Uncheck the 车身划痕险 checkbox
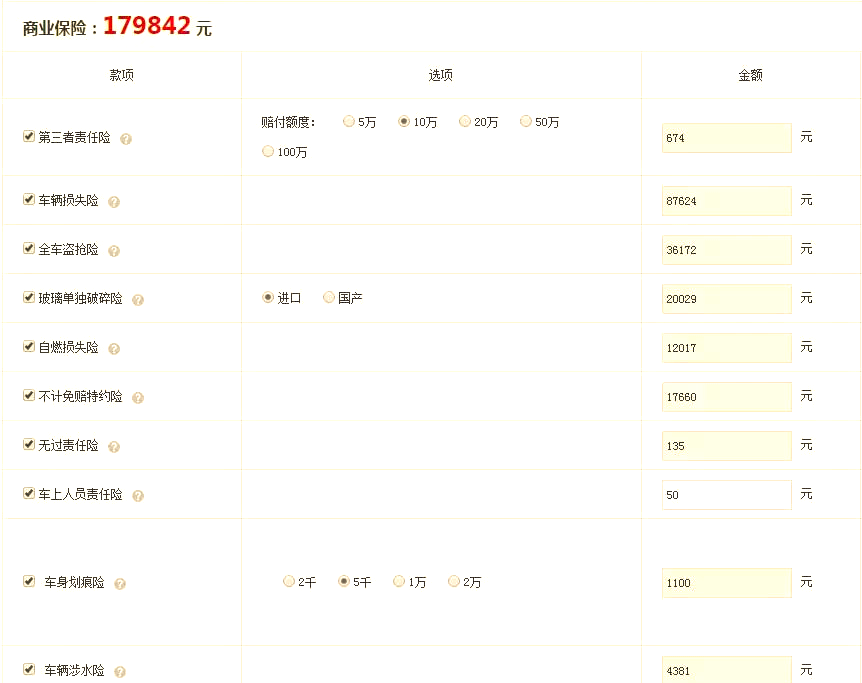The image size is (862, 683). 29,581
